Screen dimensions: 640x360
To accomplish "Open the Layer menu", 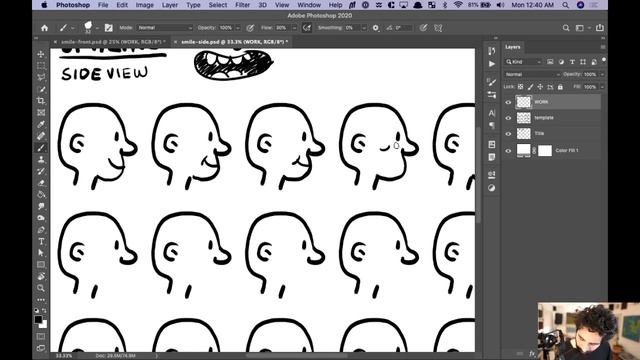I will pos(170,5).
